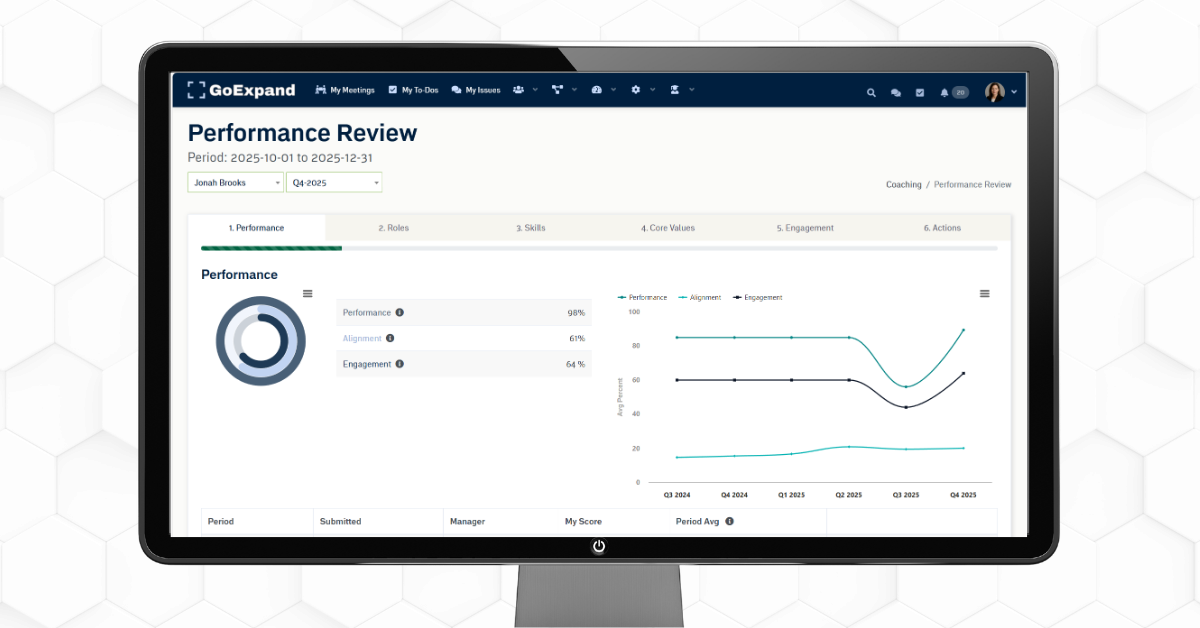Open the Jonah Brooks employee dropdown

click(x=235, y=183)
